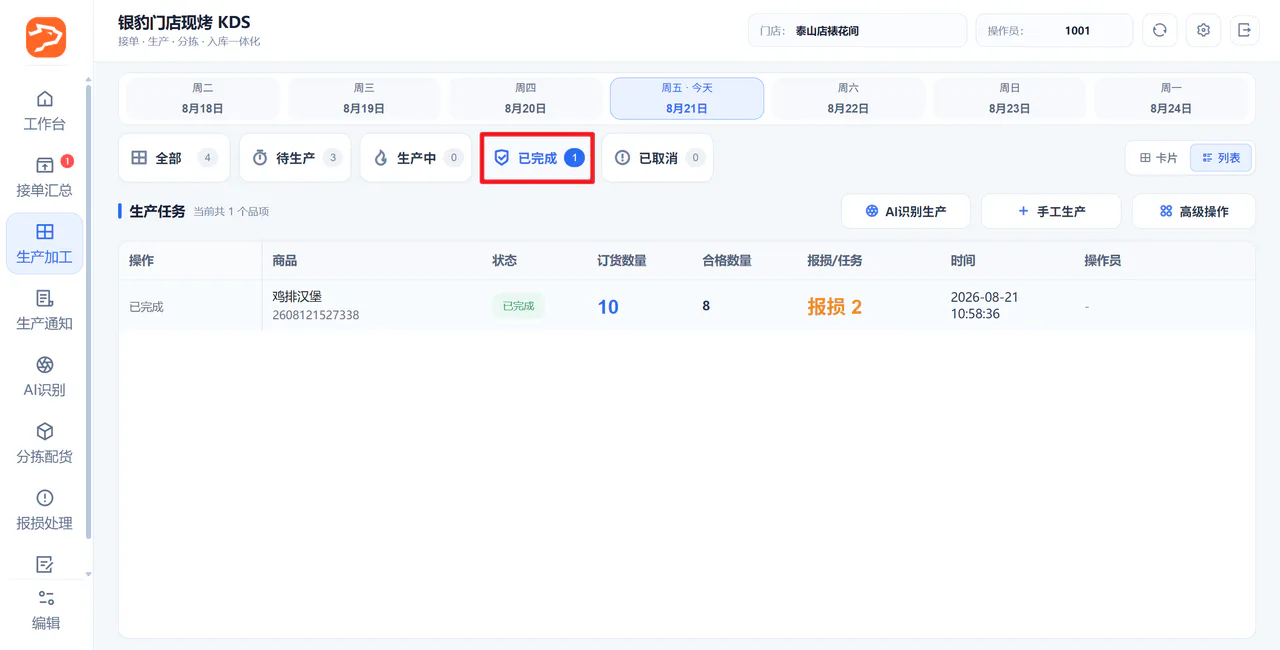Viewport: 1280px width, 650px height.
Task: Click the timestamp 2026-08-21 10:58:36
Action: pos(985,306)
